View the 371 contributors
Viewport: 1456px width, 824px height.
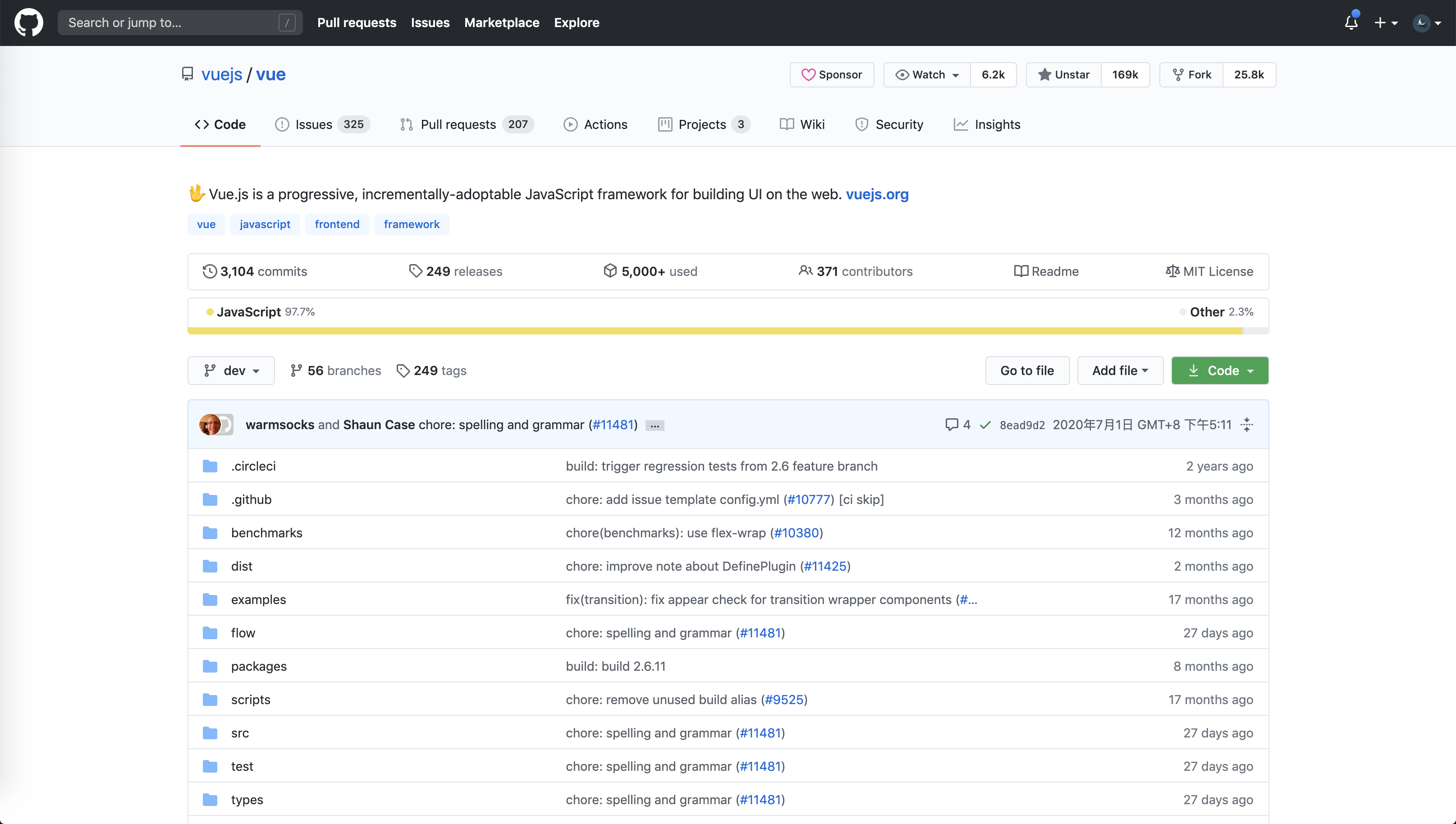coord(856,272)
